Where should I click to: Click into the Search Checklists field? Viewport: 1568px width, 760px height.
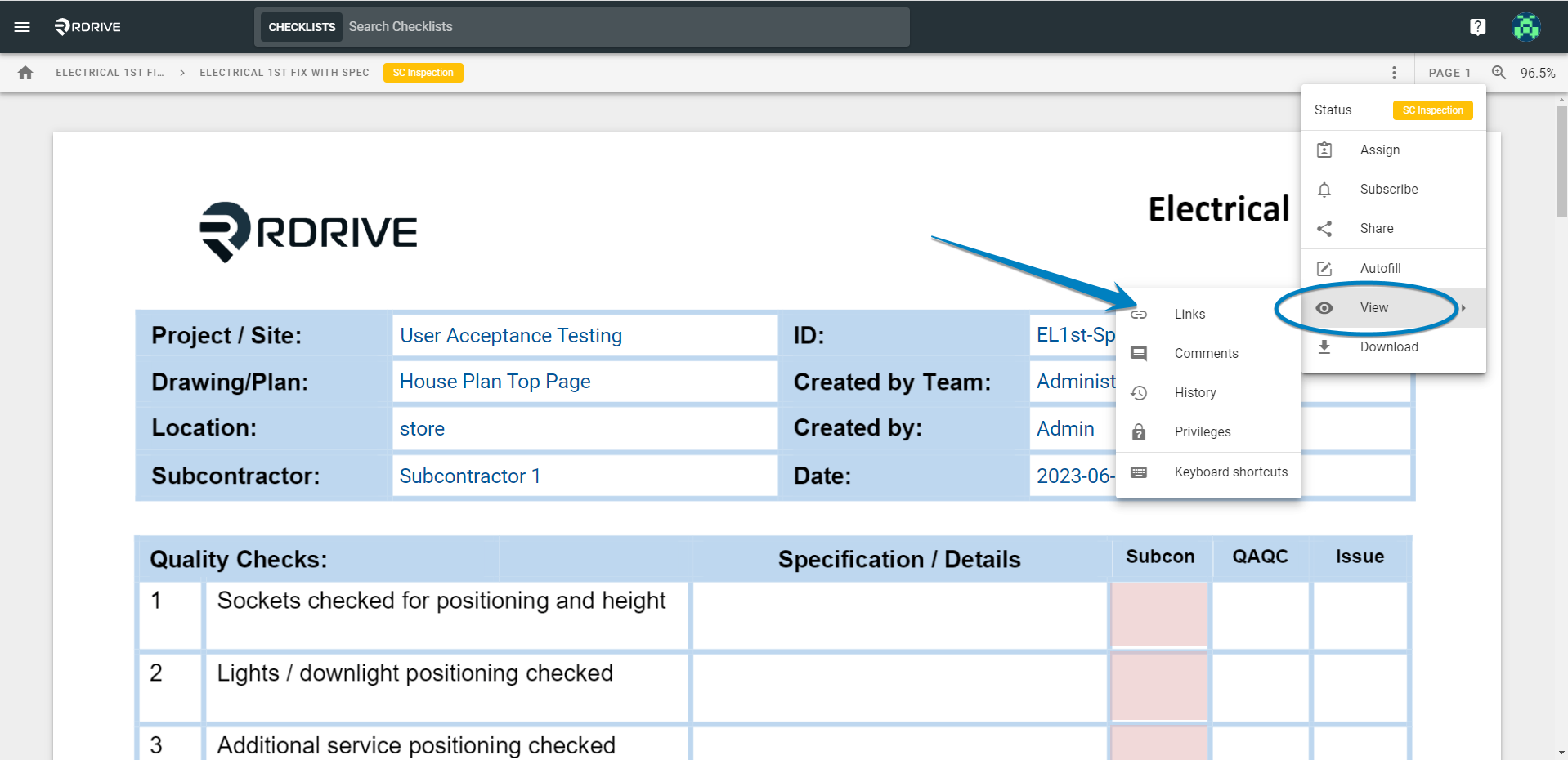tap(625, 27)
